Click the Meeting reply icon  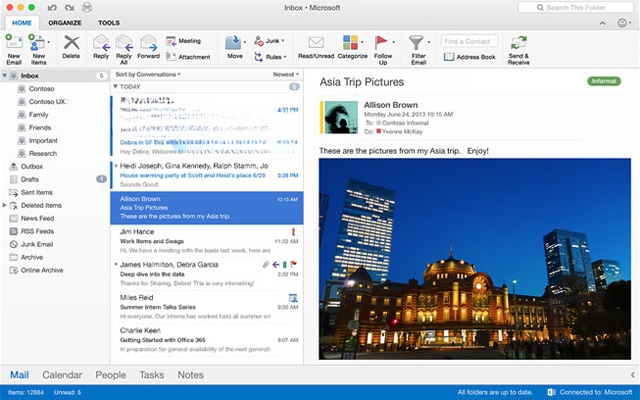pos(171,41)
